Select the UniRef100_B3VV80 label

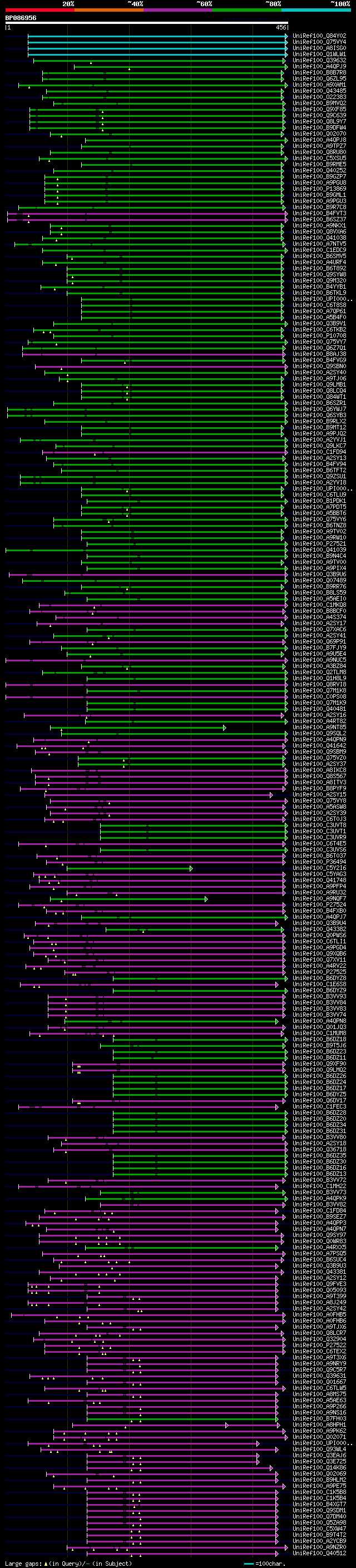coord(319,1137)
